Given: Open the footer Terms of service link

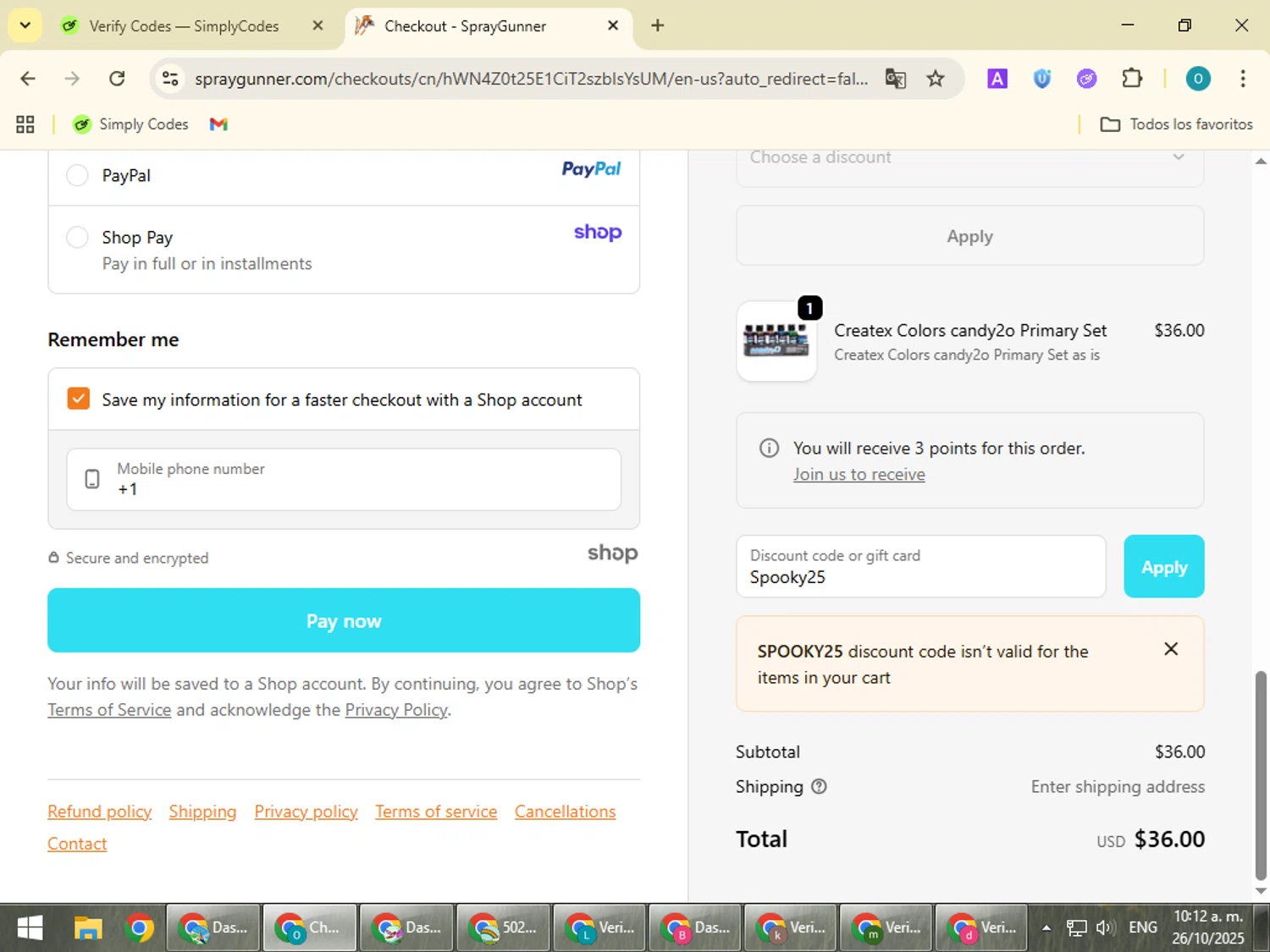Looking at the screenshot, I should 436,812.
